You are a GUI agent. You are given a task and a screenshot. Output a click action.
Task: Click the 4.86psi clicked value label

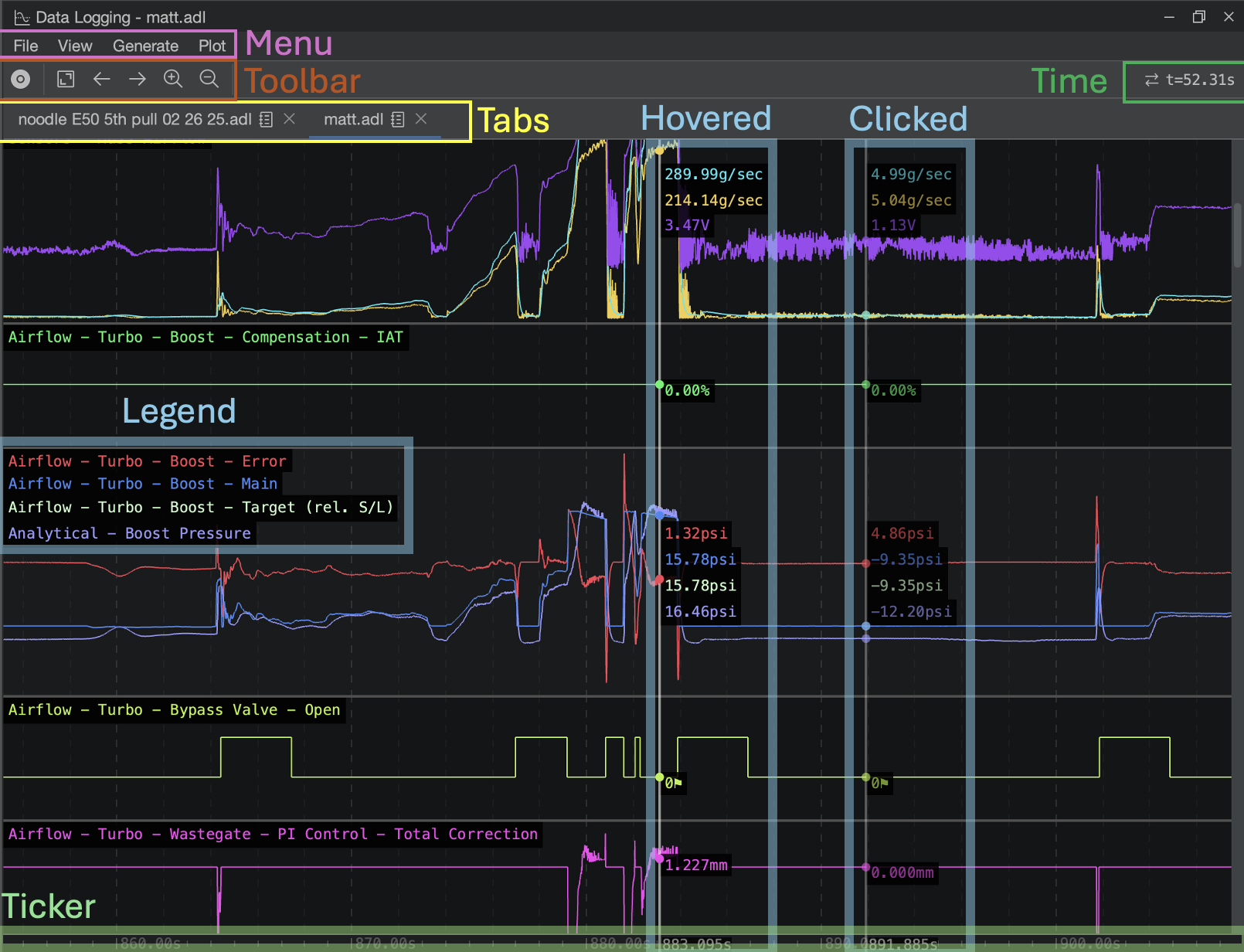click(x=902, y=533)
